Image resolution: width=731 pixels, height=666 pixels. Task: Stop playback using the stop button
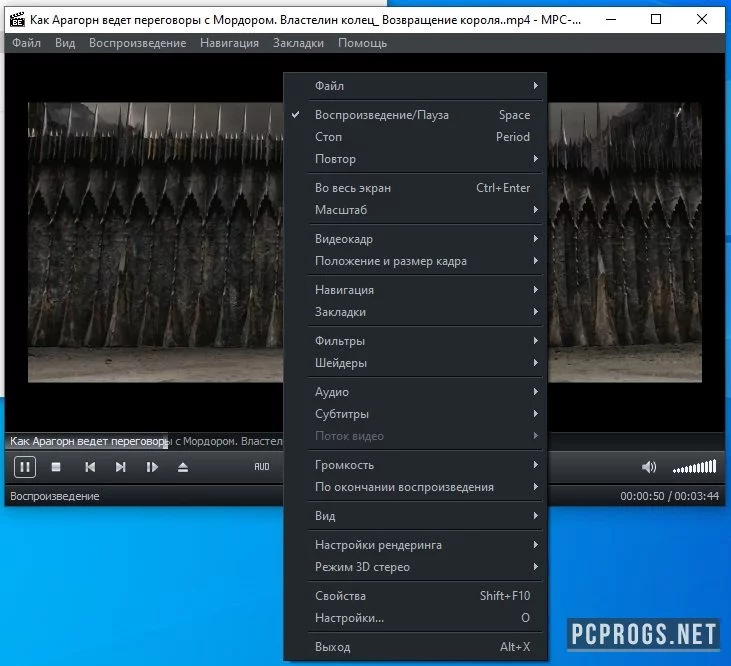pyautogui.click(x=56, y=467)
